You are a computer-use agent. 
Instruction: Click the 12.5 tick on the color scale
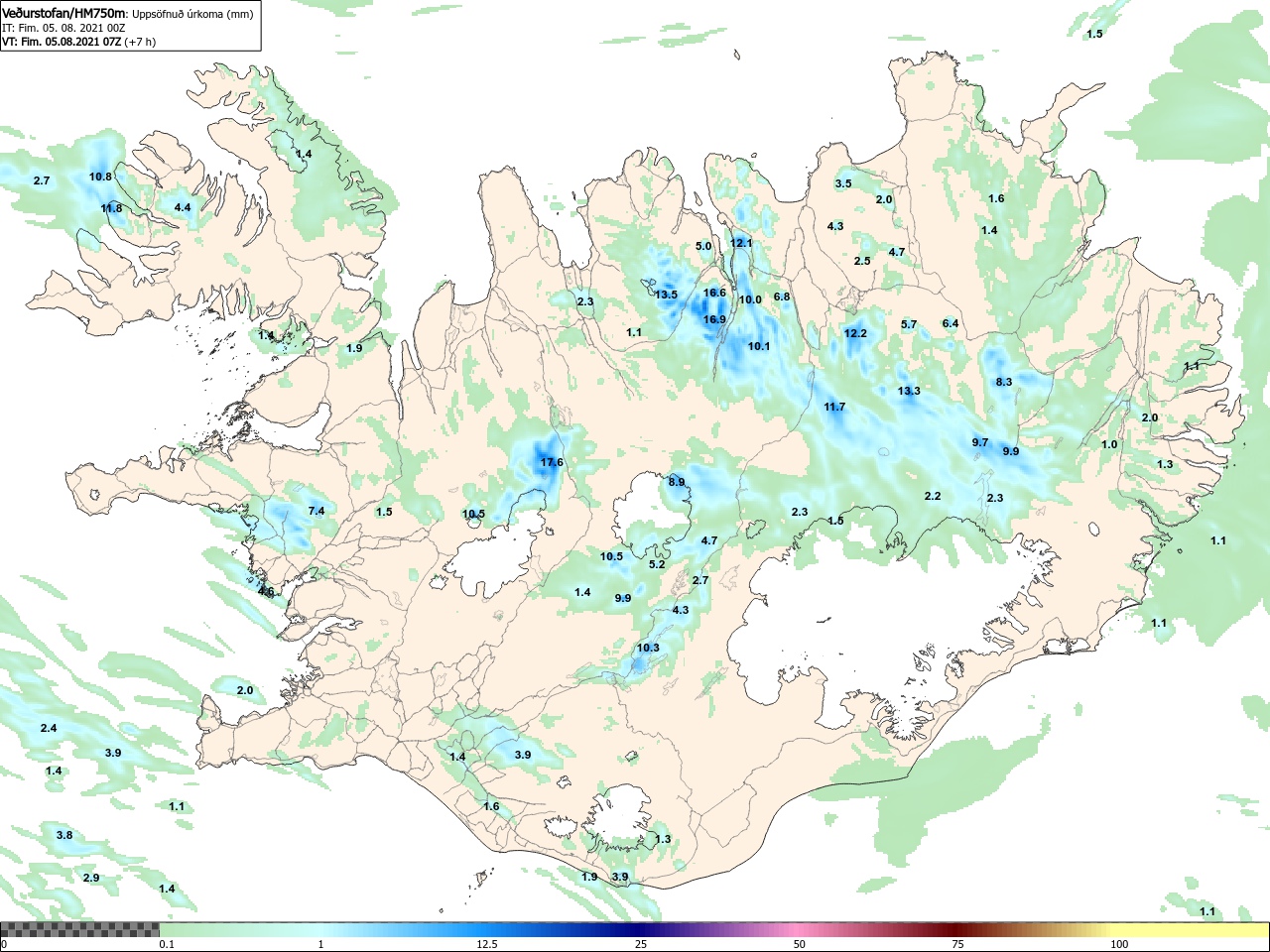click(x=487, y=944)
